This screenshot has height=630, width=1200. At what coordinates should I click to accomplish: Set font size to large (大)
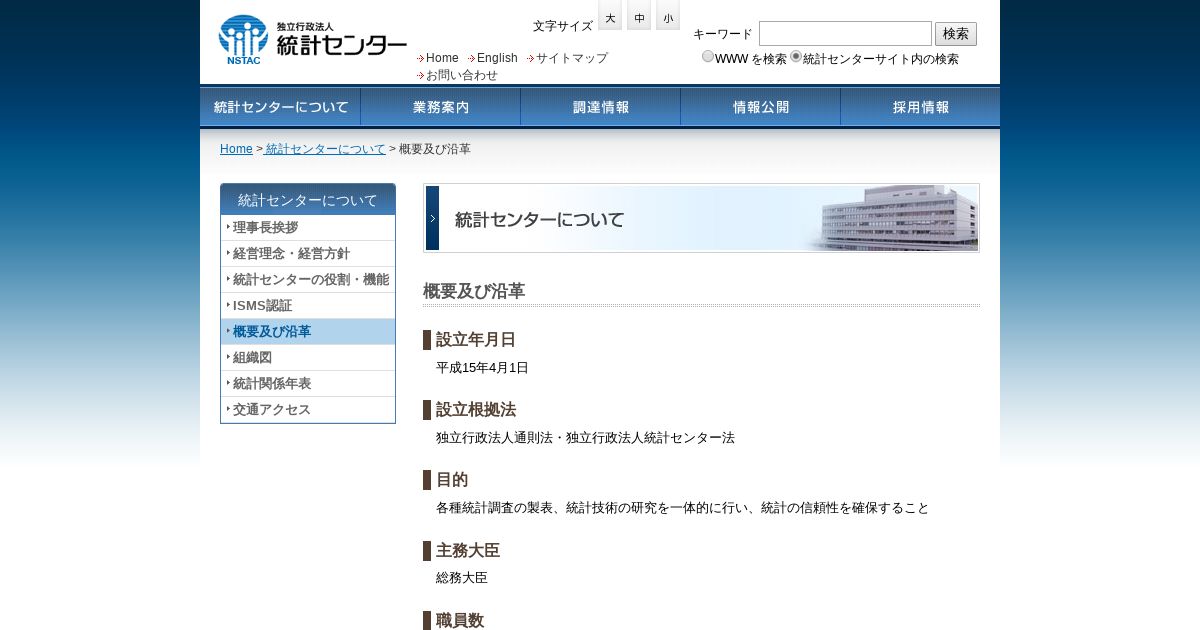(x=610, y=16)
